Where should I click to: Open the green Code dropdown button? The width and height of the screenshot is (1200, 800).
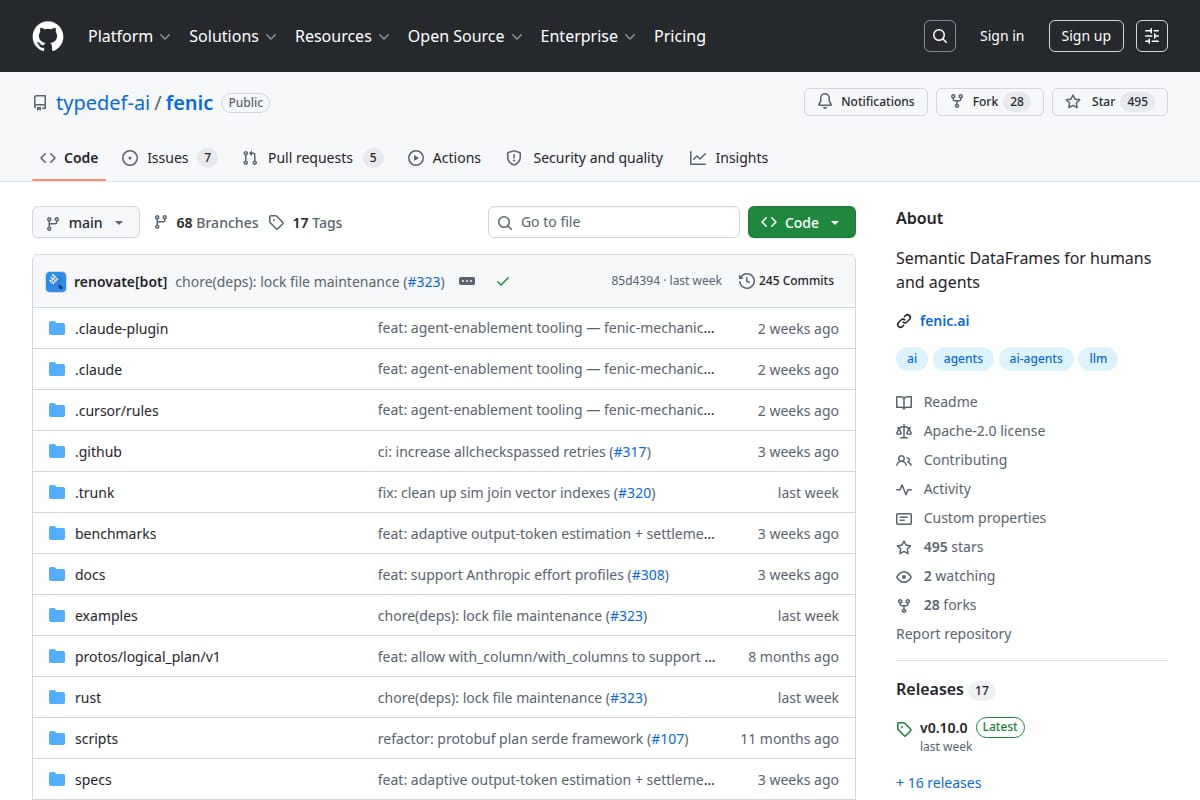pyautogui.click(x=802, y=222)
